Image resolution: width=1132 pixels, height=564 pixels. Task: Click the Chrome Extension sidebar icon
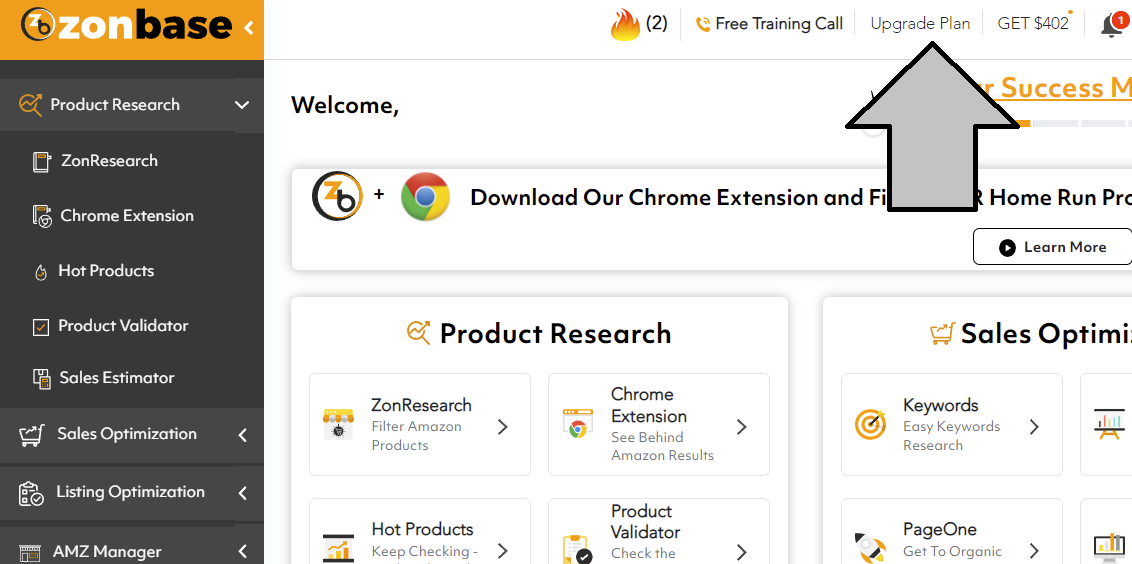click(x=42, y=216)
